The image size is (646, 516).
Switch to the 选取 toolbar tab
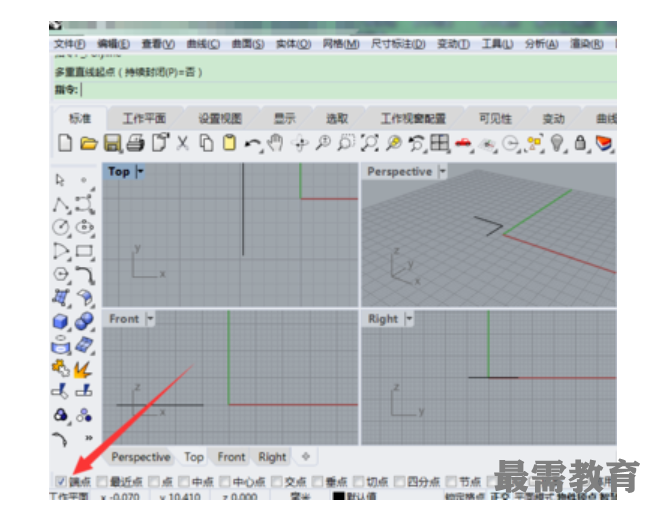tap(337, 119)
